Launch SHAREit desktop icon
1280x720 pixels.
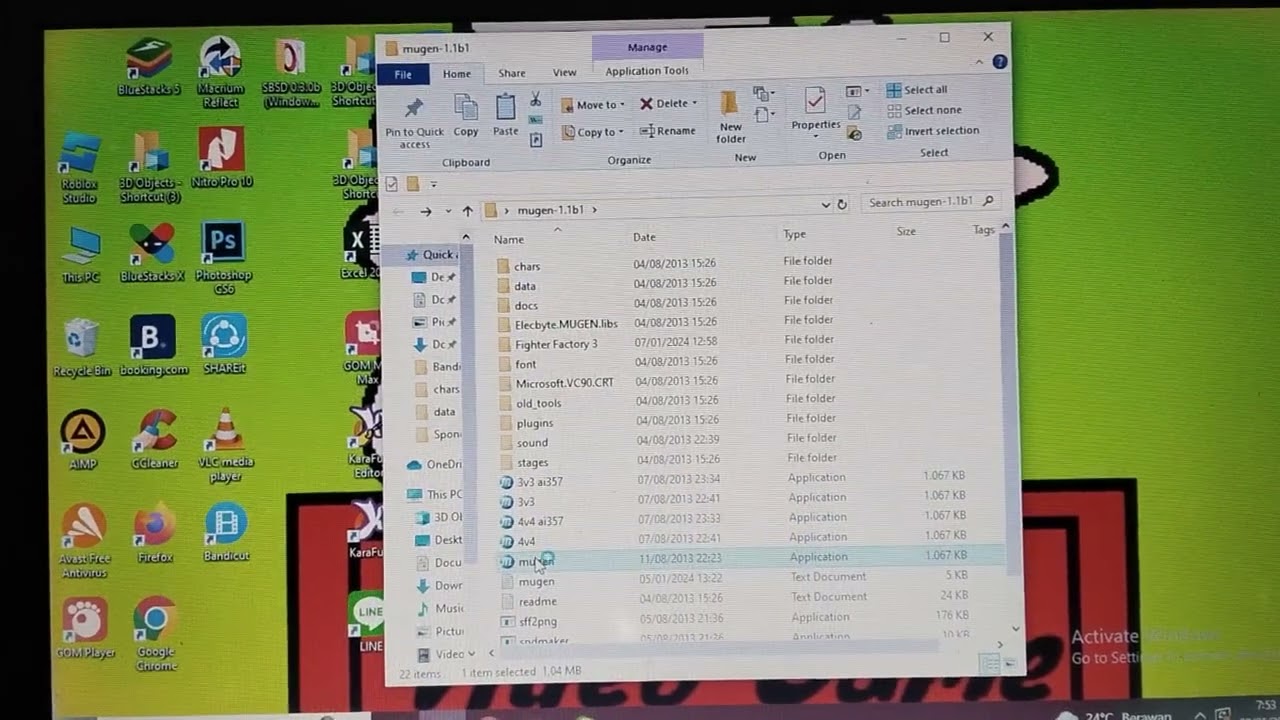[224, 344]
